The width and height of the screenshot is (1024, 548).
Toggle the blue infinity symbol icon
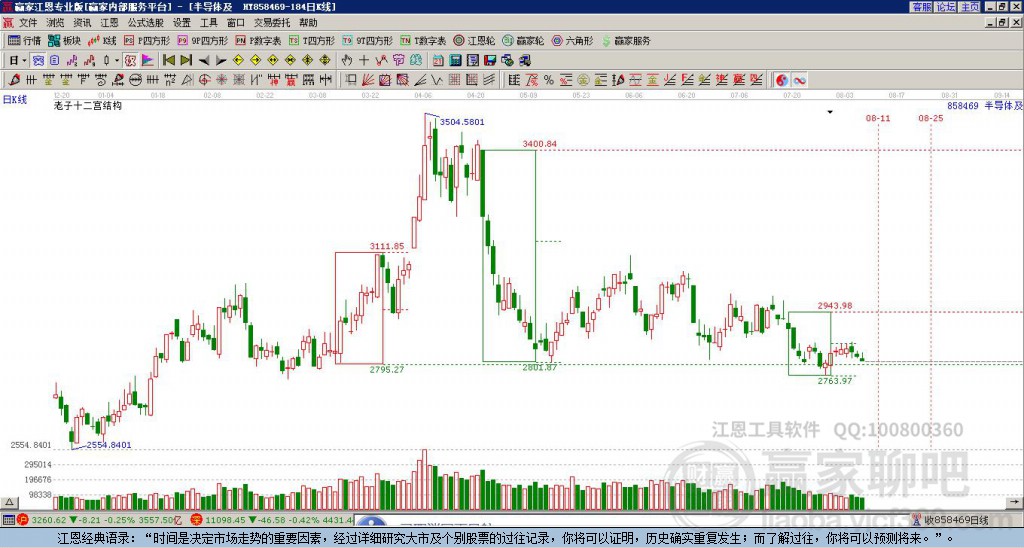coord(799,80)
